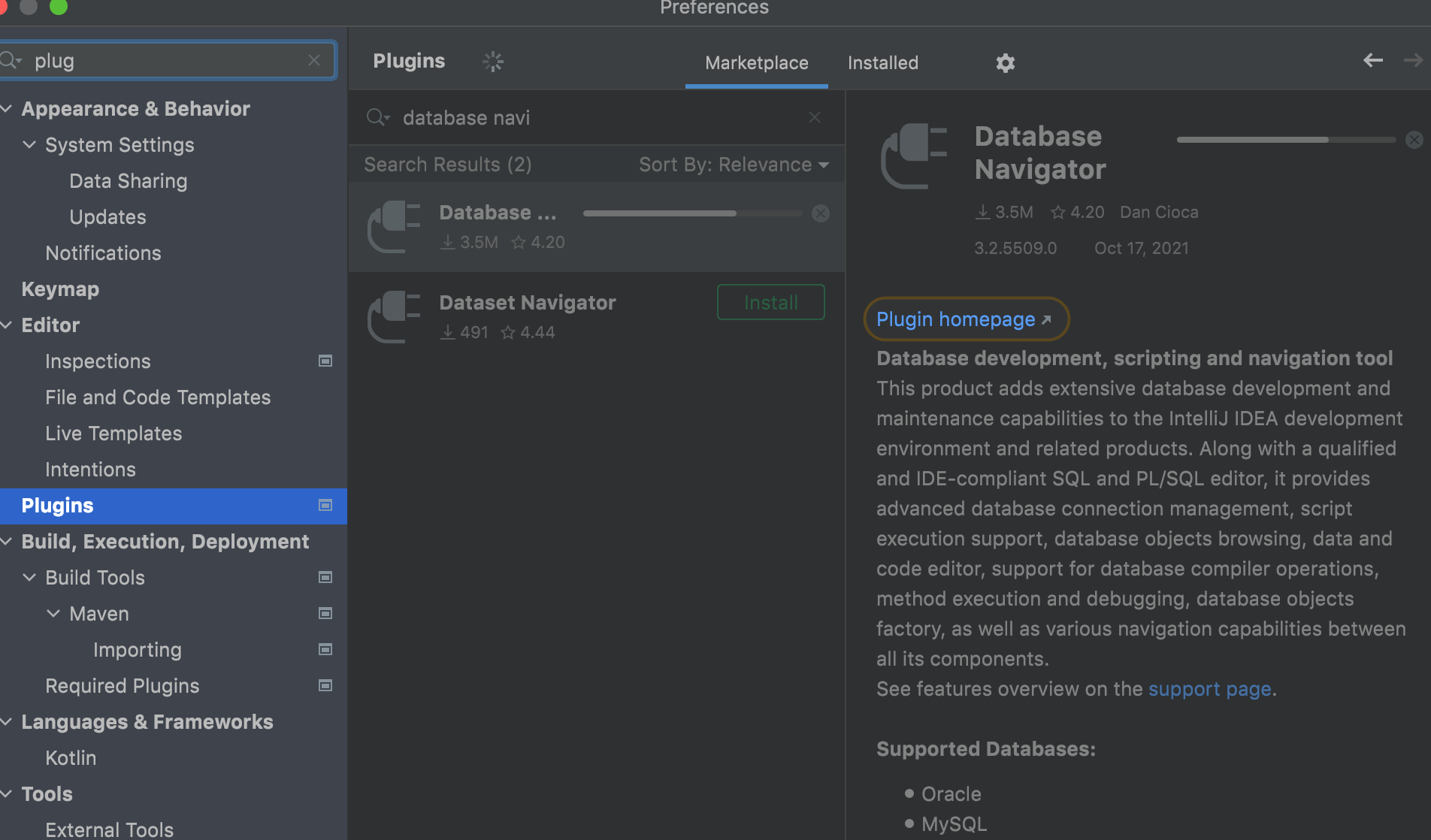This screenshot has width=1431, height=840.
Task: Open the plugins gear settings menu
Action: tap(1005, 63)
